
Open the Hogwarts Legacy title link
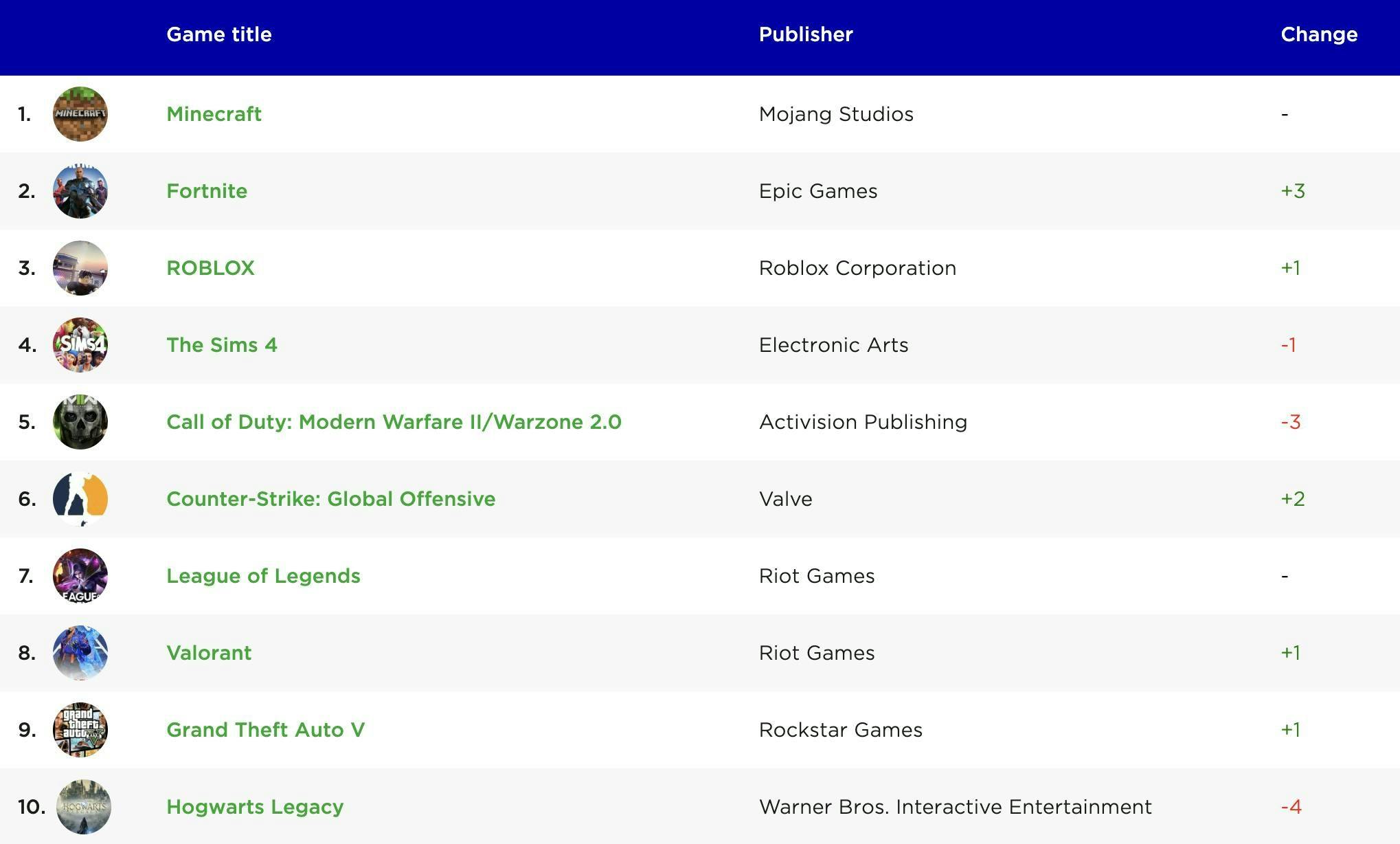pyautogui.click(x=255, y=807)
